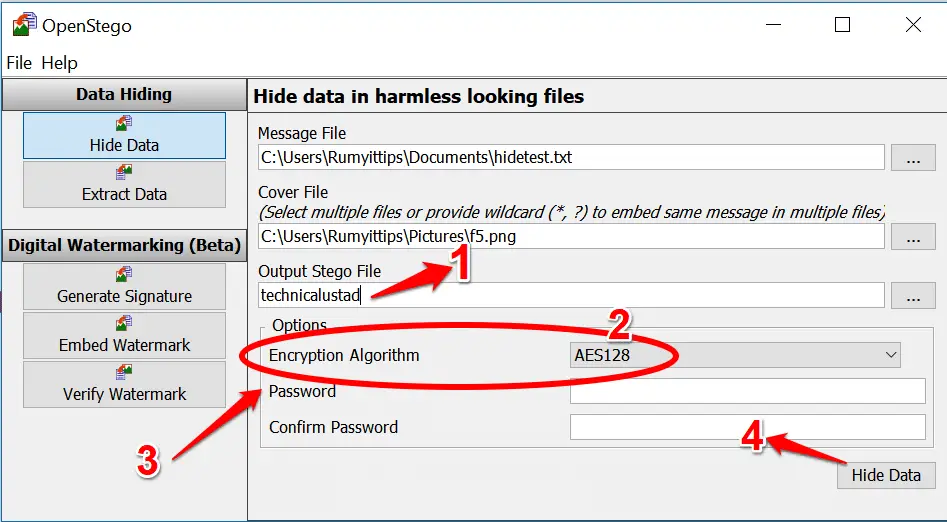Browse for the Message File

[913, 158]
